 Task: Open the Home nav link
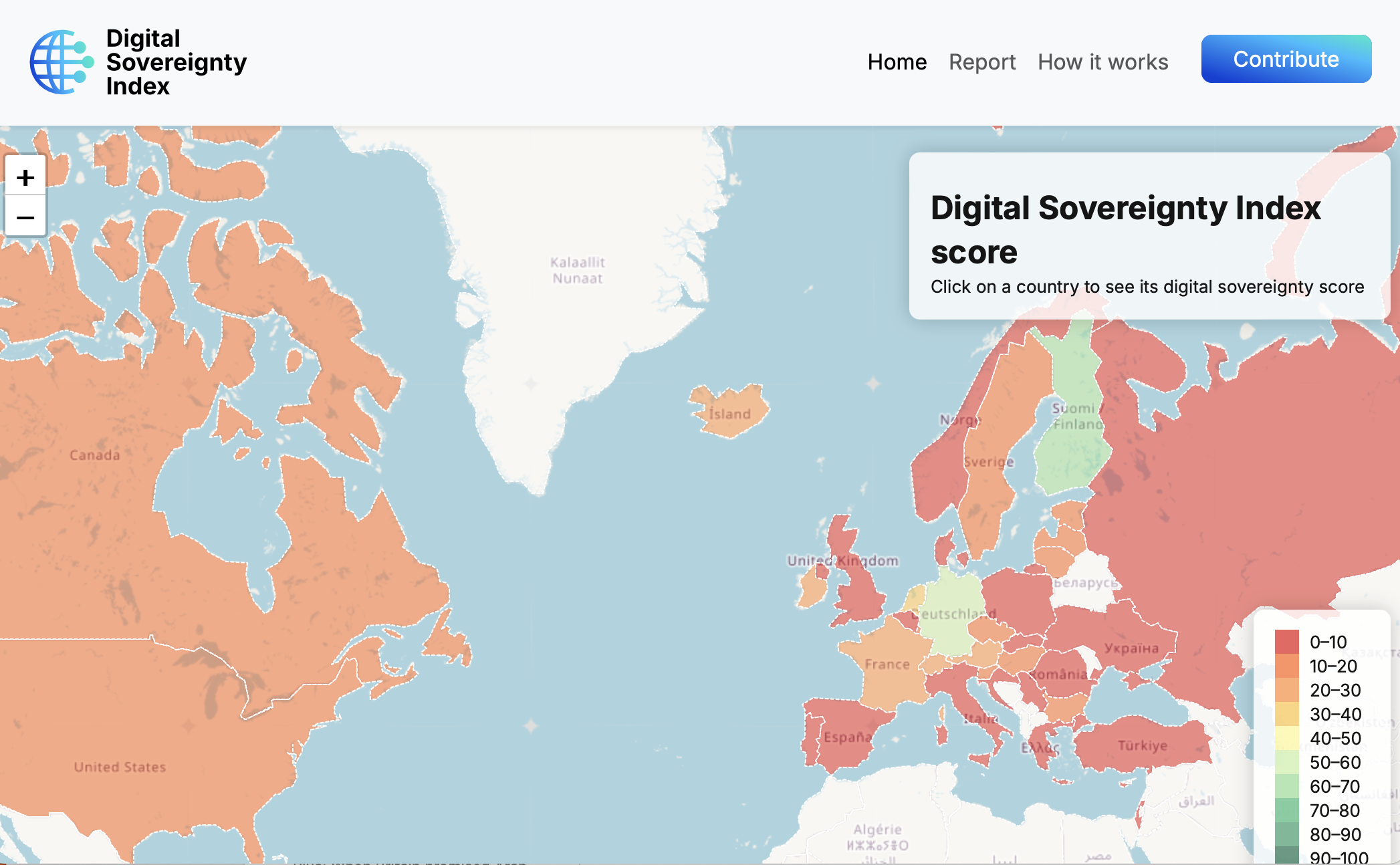click(x=897, y=62)
